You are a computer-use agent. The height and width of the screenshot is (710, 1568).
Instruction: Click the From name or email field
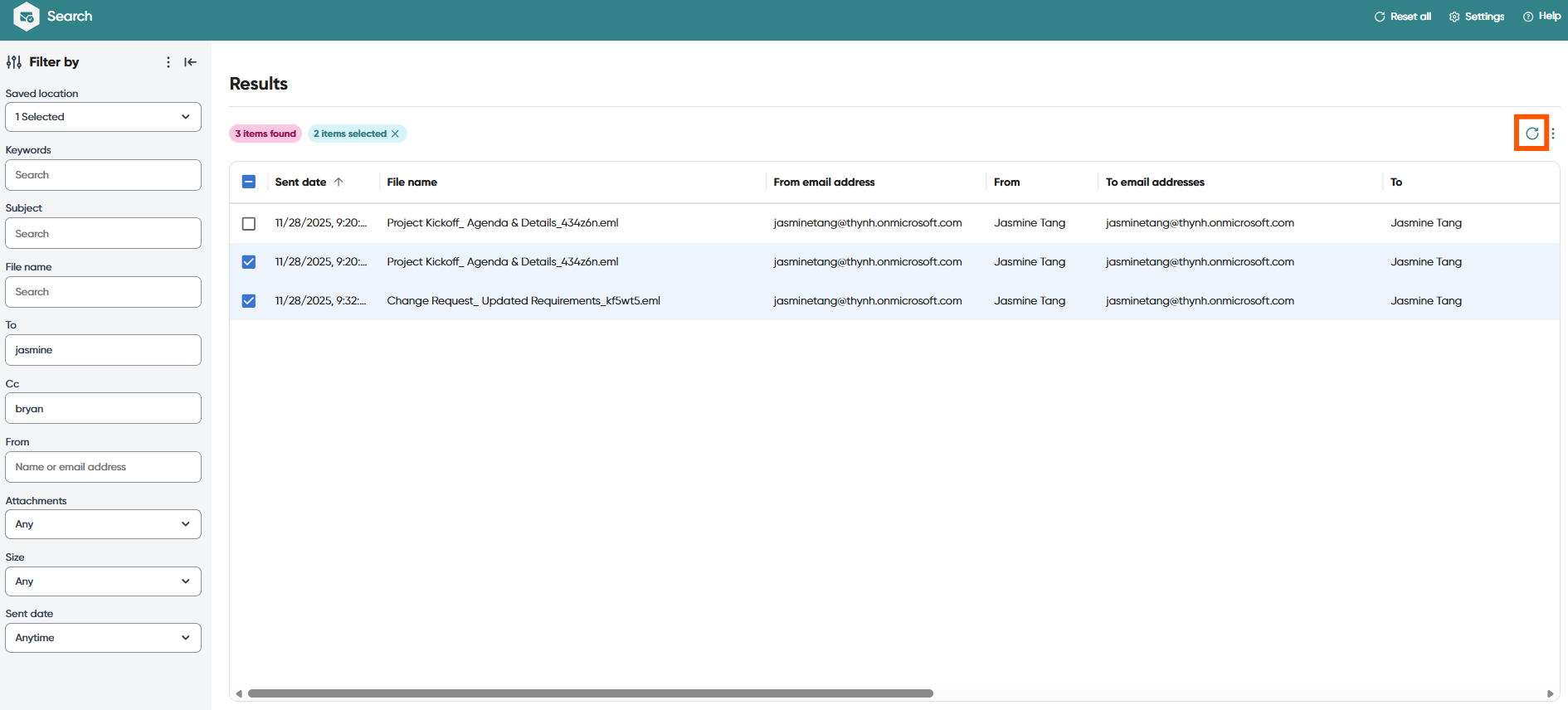(x=103, y=467)
